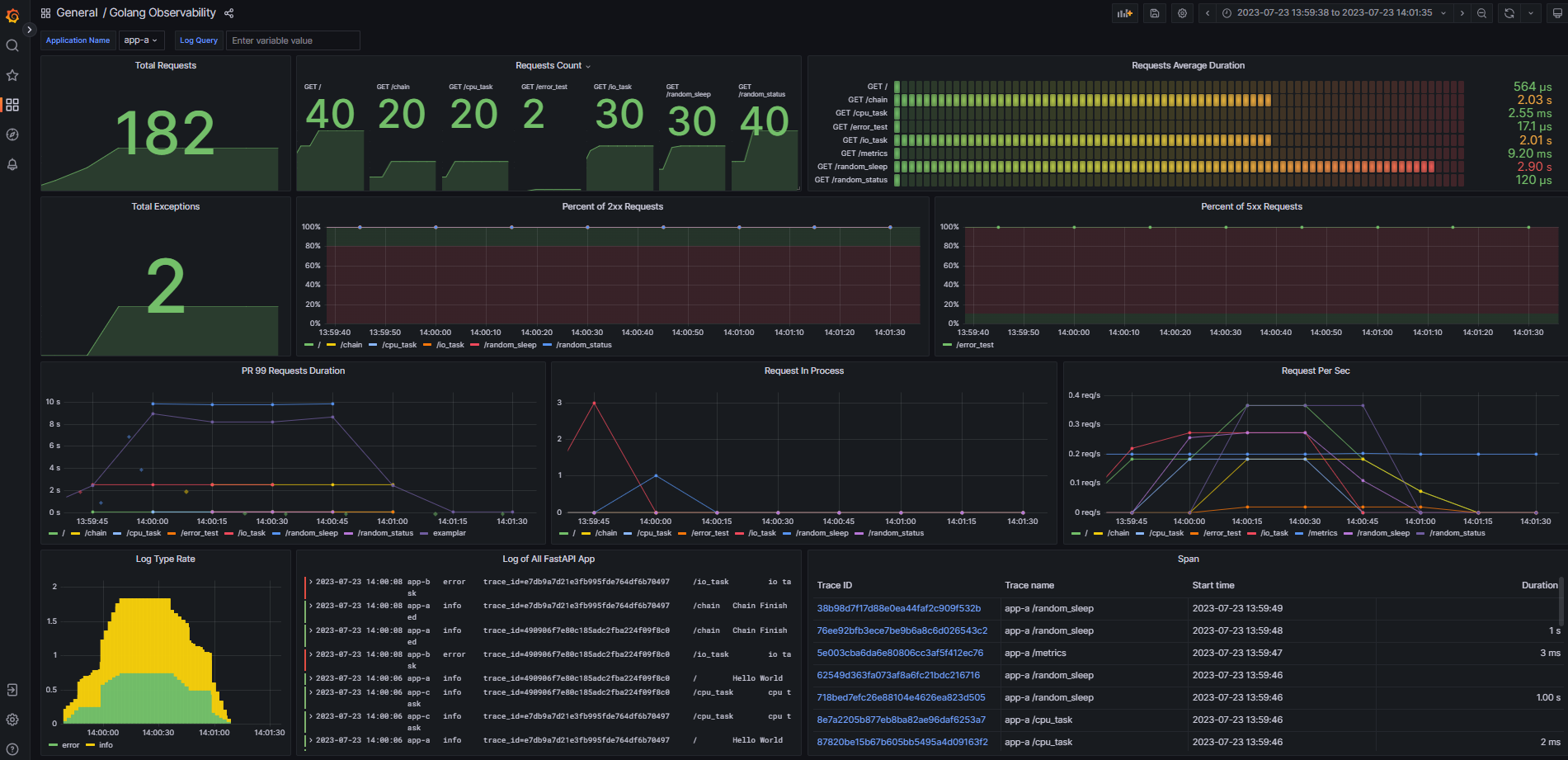Open the Dashboards icon in the sidebar

click(x=12, y=105)
